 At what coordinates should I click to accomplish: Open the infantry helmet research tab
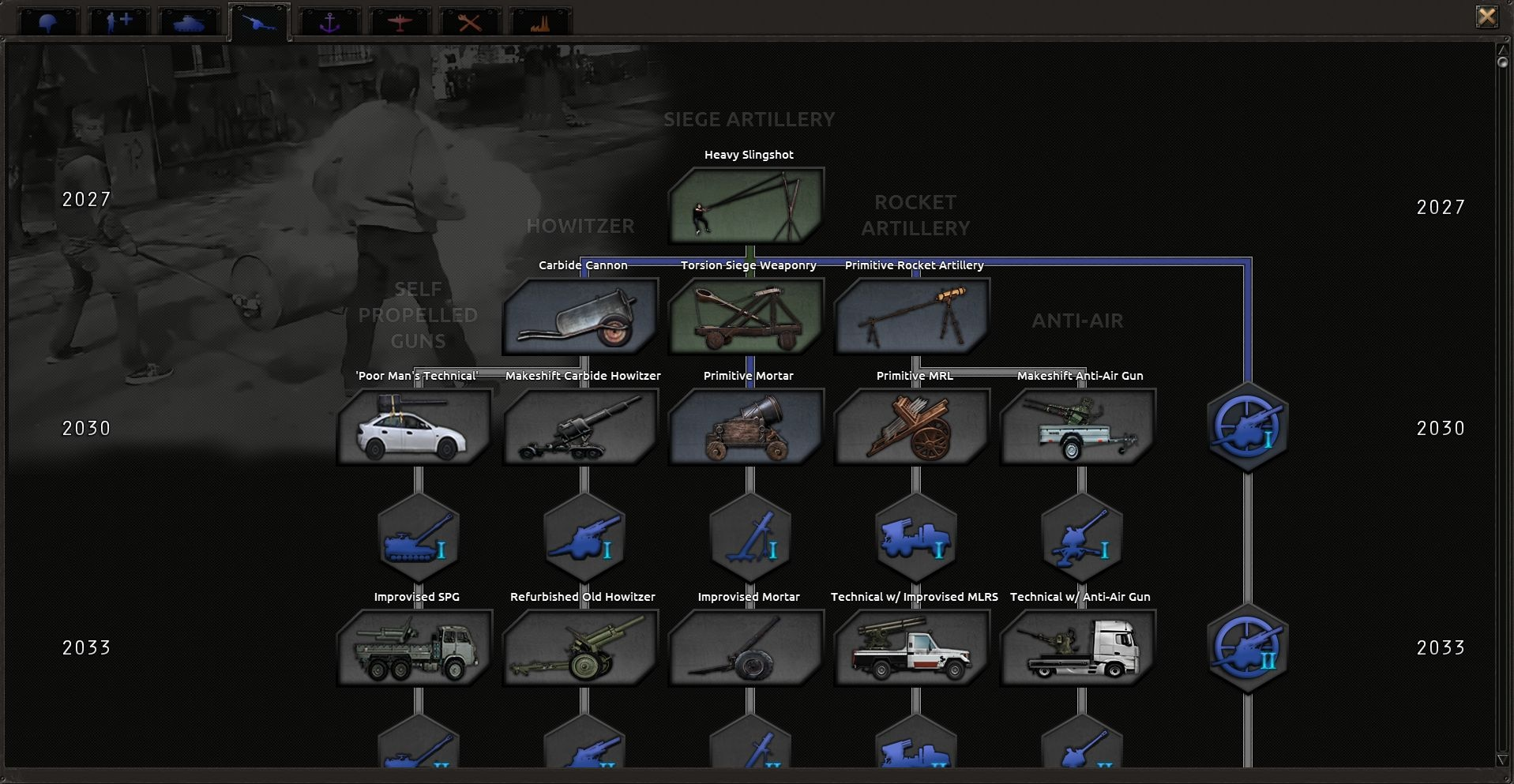point(49,21)
